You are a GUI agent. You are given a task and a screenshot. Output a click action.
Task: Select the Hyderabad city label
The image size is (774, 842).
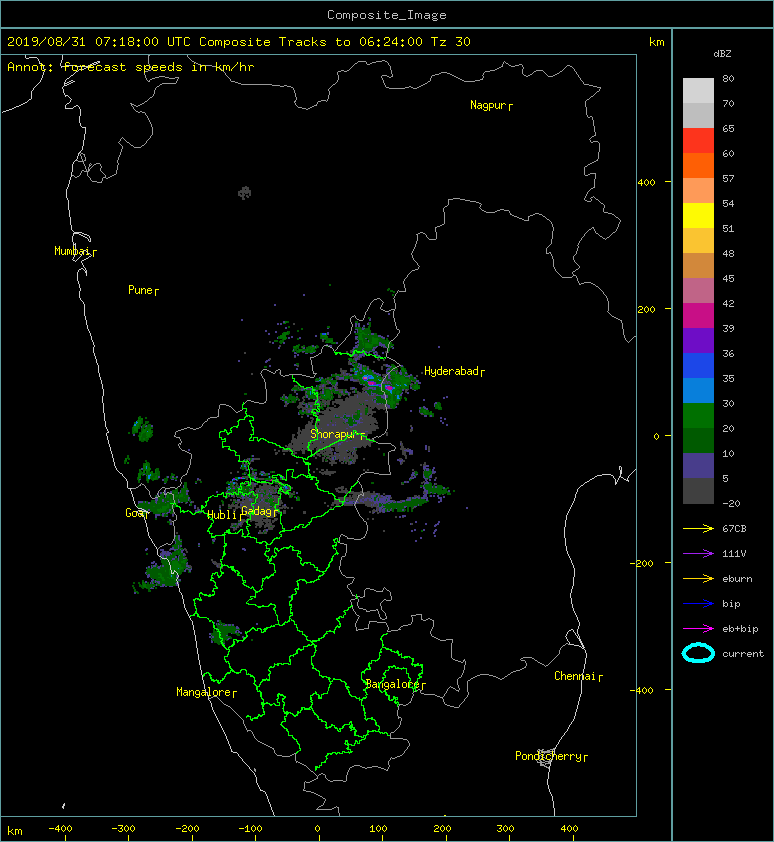tap(454, 371)
